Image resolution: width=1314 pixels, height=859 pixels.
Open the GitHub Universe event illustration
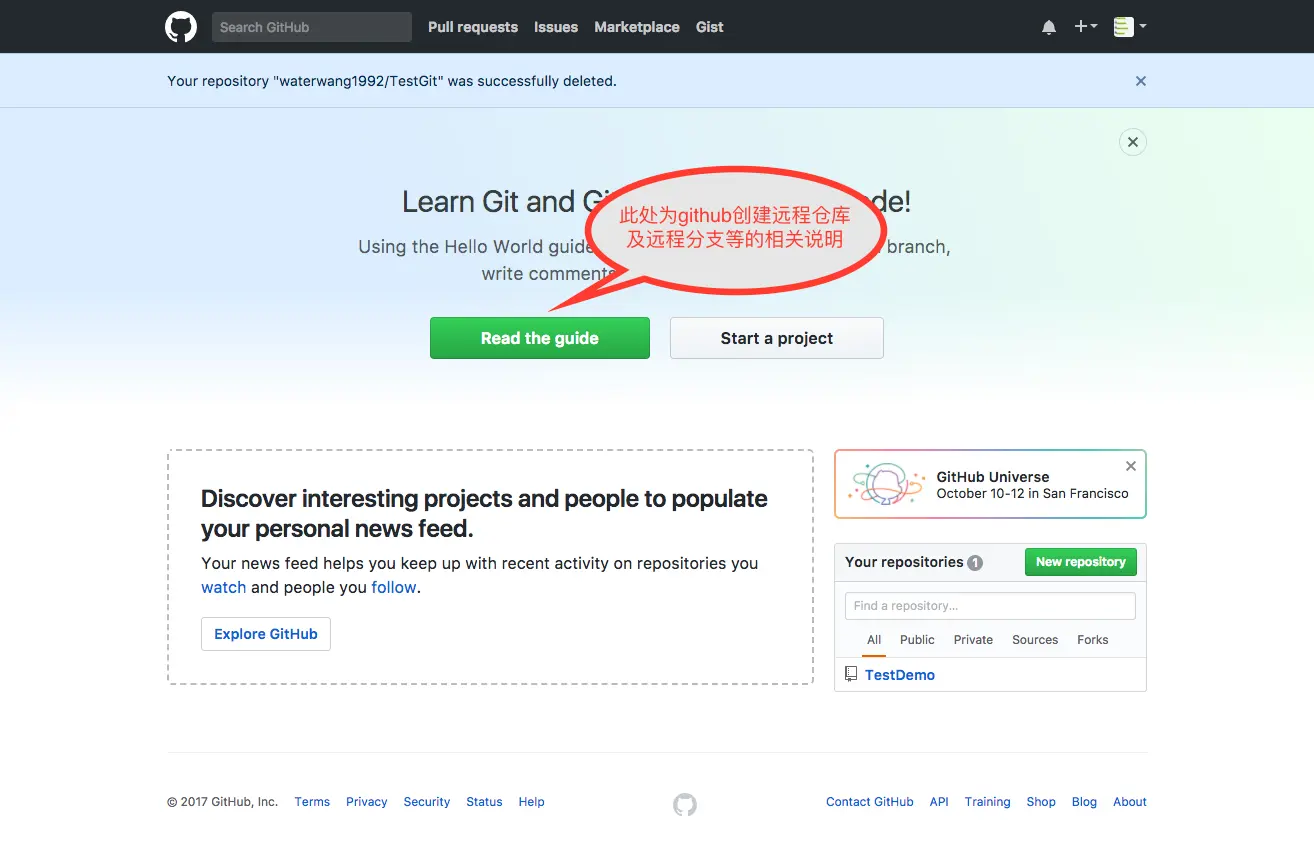(x=886, y=484)
